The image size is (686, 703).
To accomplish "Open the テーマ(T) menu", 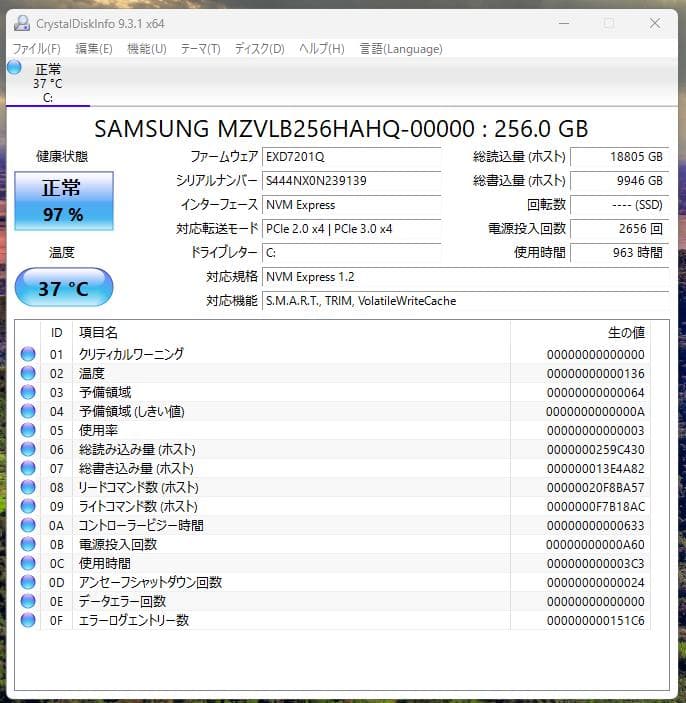I will tap(200, 48).
